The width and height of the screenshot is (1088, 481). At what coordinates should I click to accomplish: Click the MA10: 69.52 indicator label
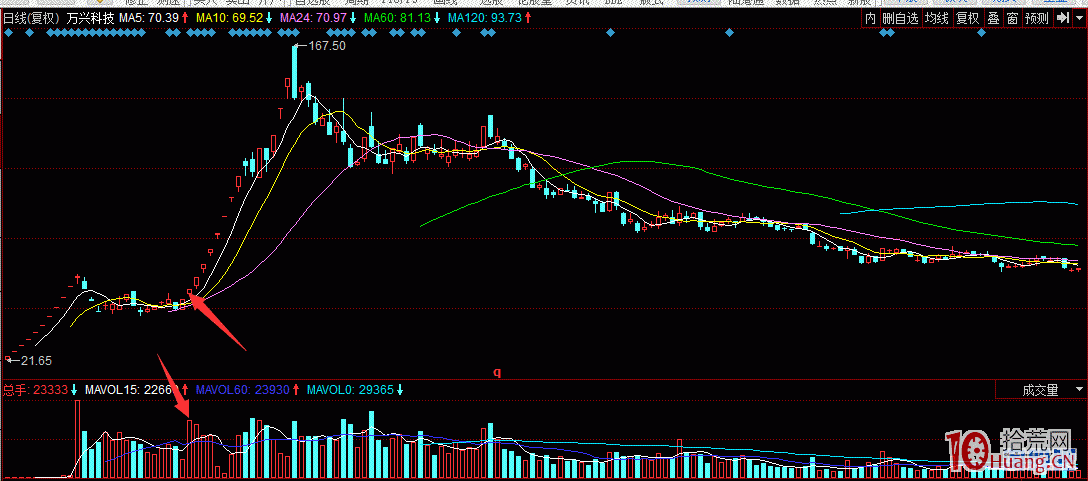coord(230,19)
